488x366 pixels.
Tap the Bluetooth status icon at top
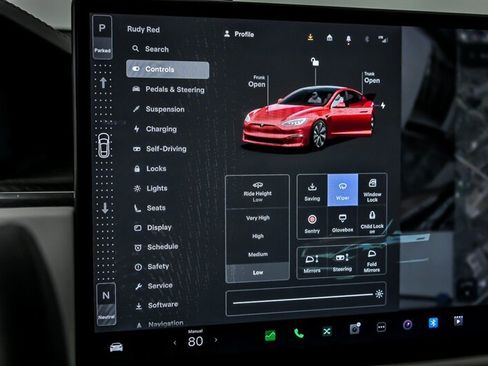click(x=367, y=39)
